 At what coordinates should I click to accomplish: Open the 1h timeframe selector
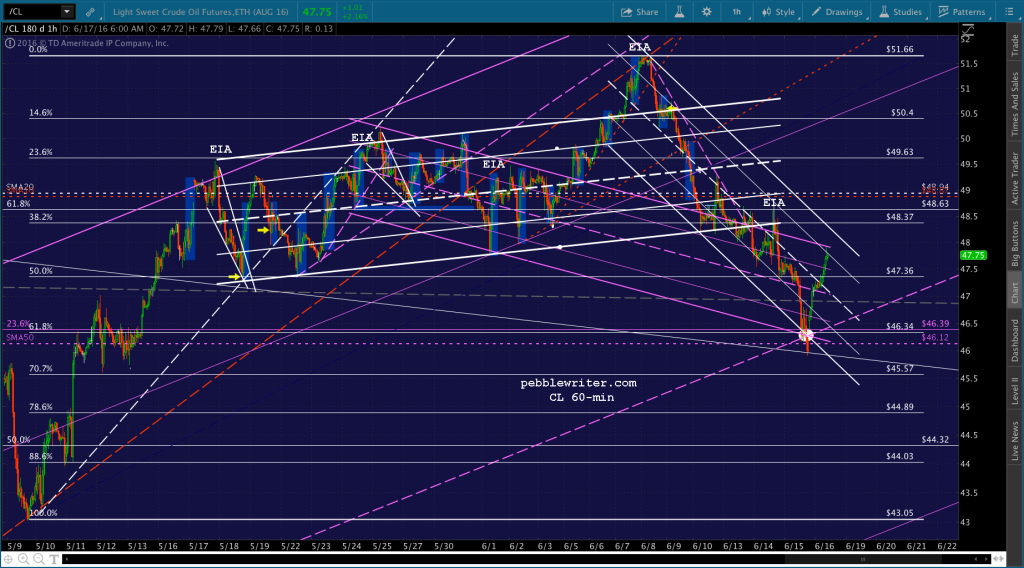click(x=737, y=12)
